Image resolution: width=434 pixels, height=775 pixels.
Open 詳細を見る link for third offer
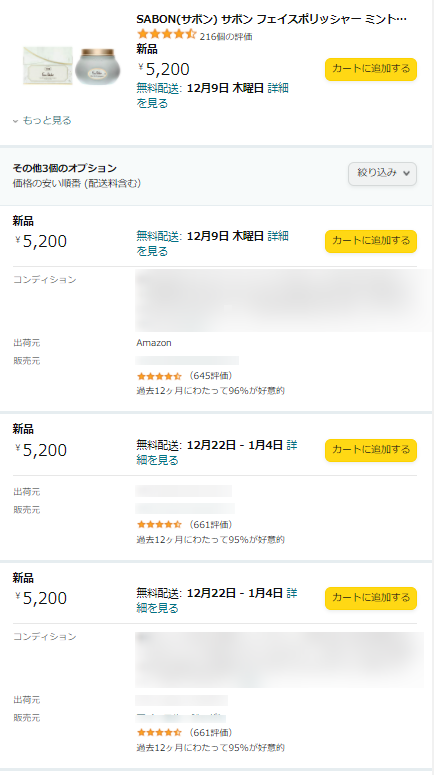click(x=217, y=601)
